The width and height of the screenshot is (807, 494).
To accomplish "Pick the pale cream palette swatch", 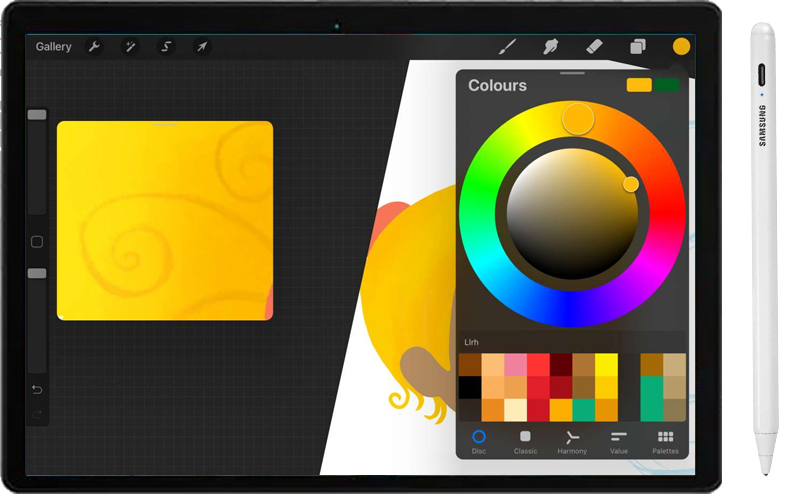I will (515, 410).
